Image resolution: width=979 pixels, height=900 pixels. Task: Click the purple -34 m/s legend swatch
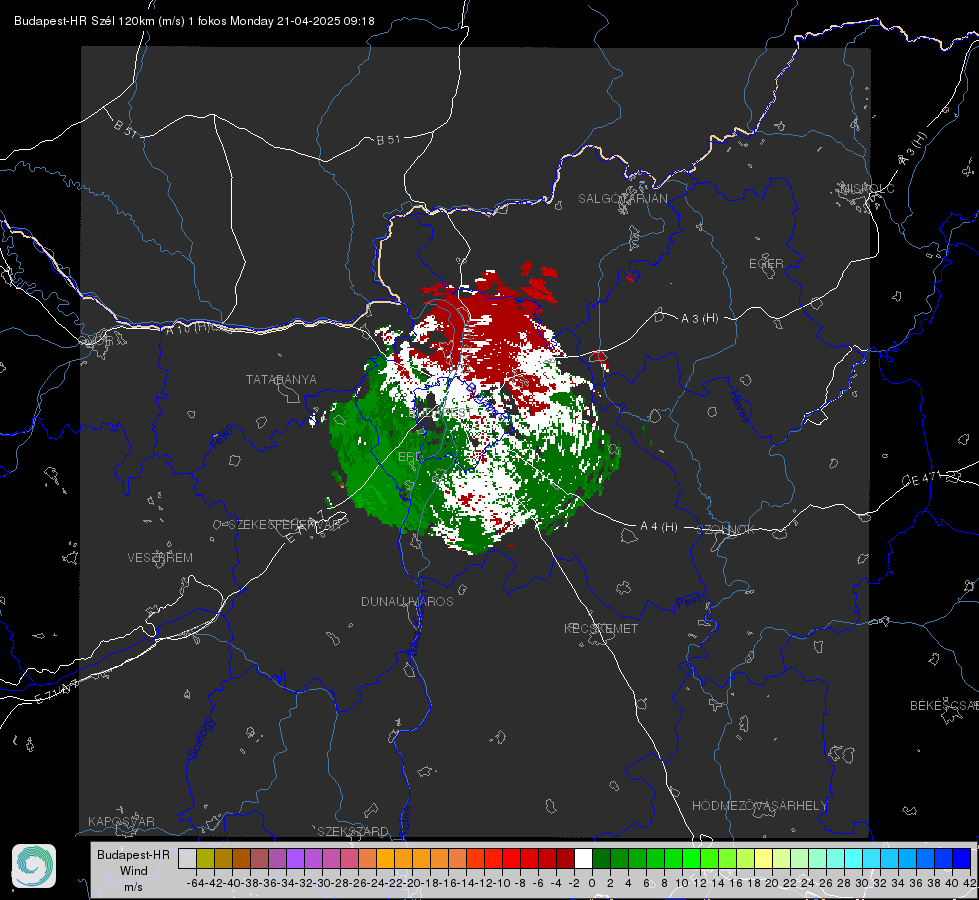coord(295,859)
